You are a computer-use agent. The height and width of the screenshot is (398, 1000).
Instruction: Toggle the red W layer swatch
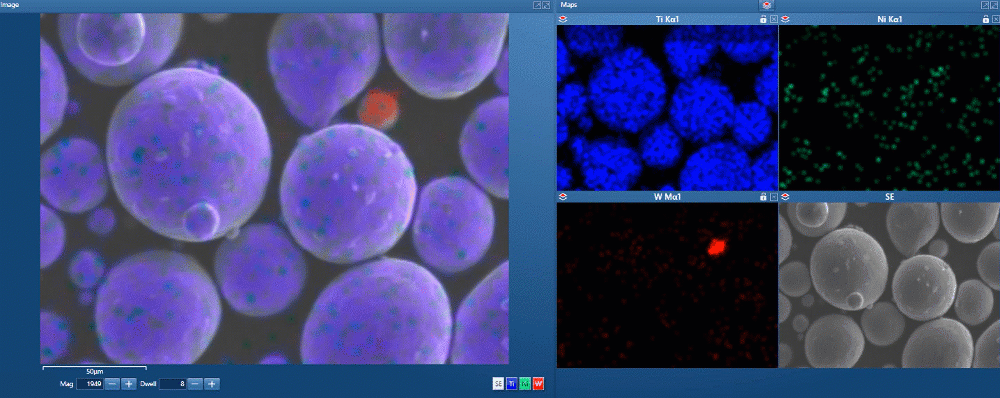(539, 383)
